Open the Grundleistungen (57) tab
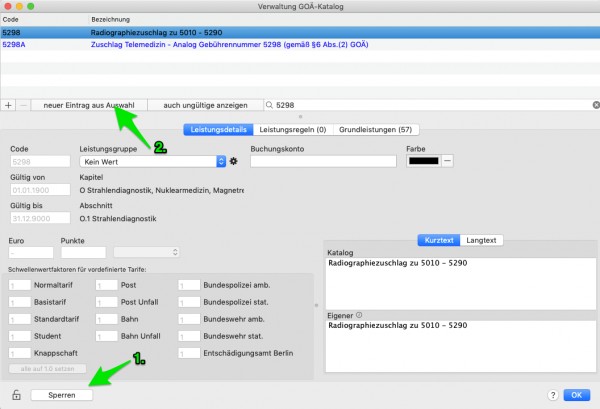This screenshot has width=600, height=409. click(x=375, y=130)
